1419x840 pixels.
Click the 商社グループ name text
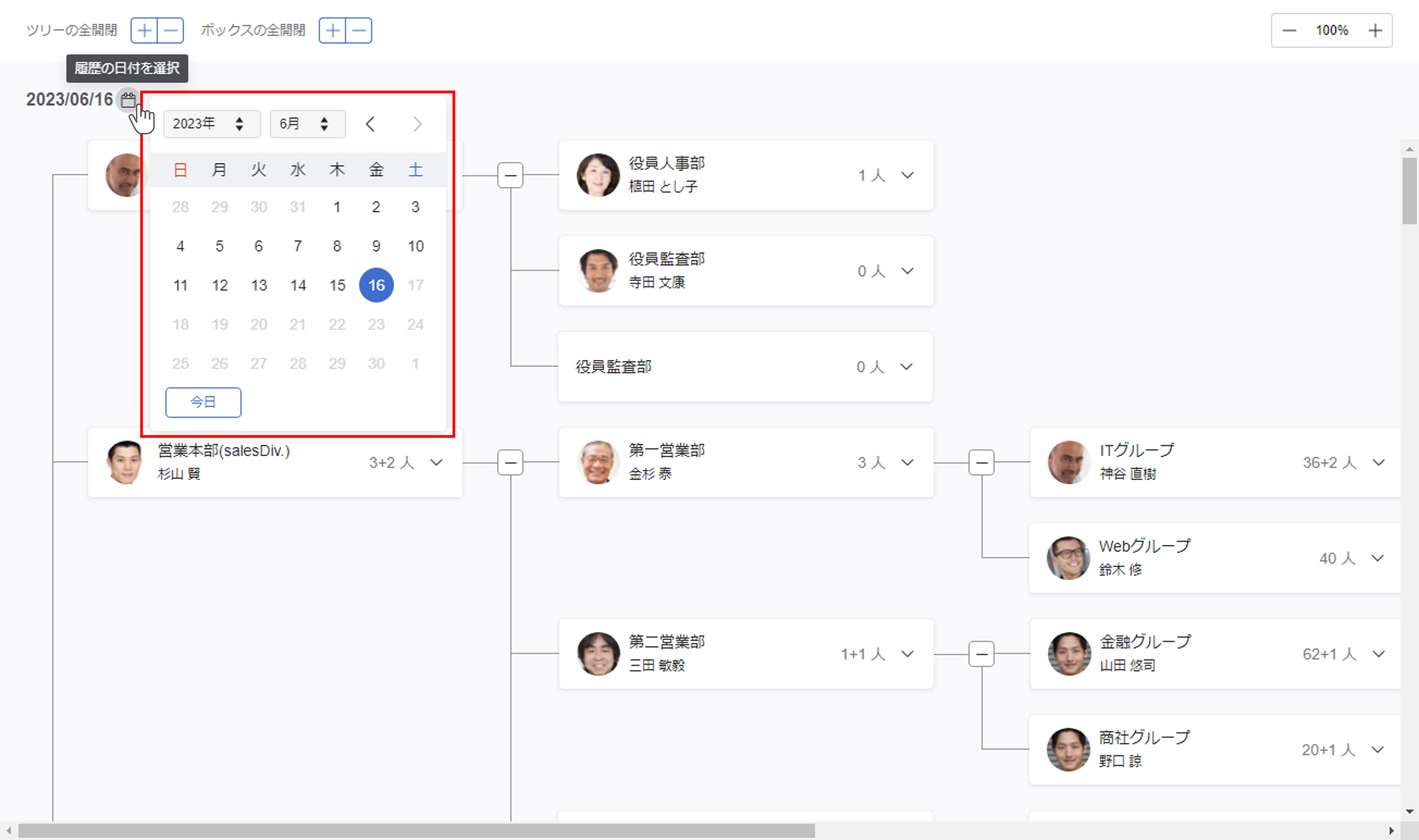pos(1144,738)
